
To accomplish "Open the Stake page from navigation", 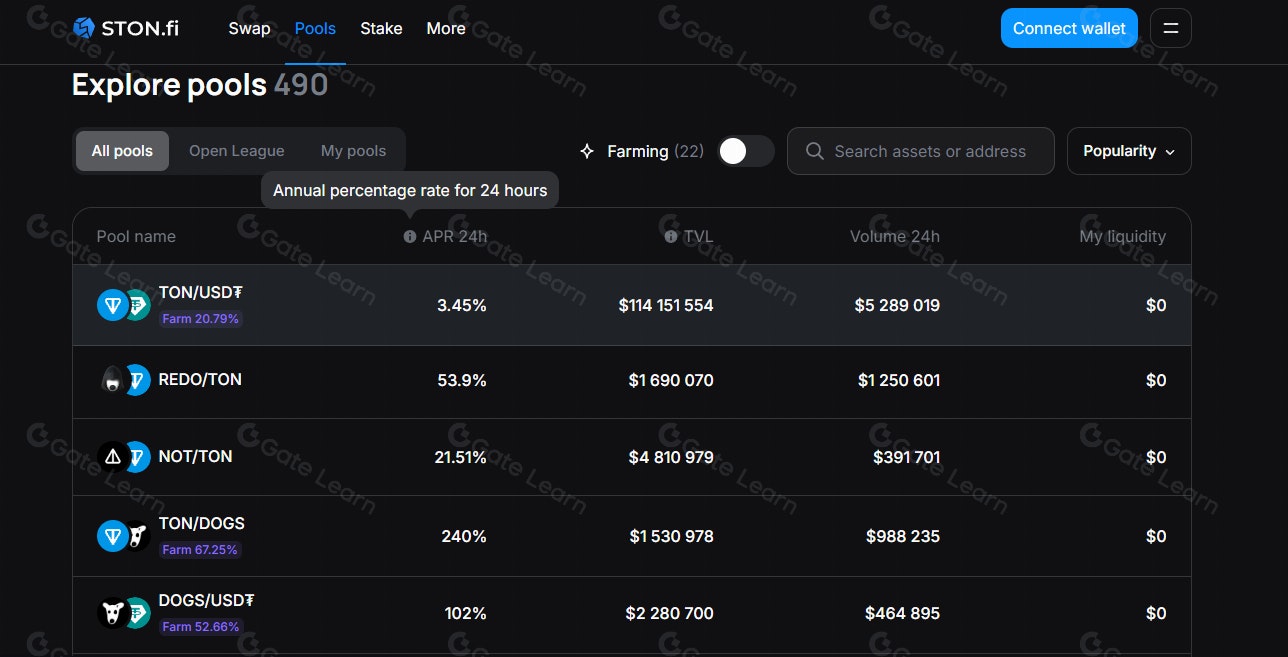I will 381,28.
